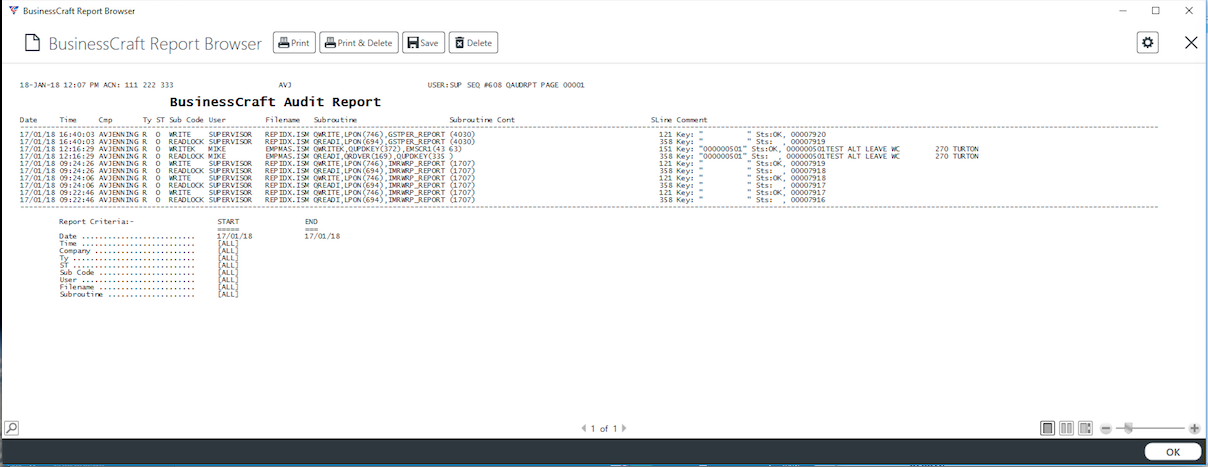The width and height of the screenshot is (1208, 467).
Task: Zoom in with the plus button
Action: [x=1194, y=428]
